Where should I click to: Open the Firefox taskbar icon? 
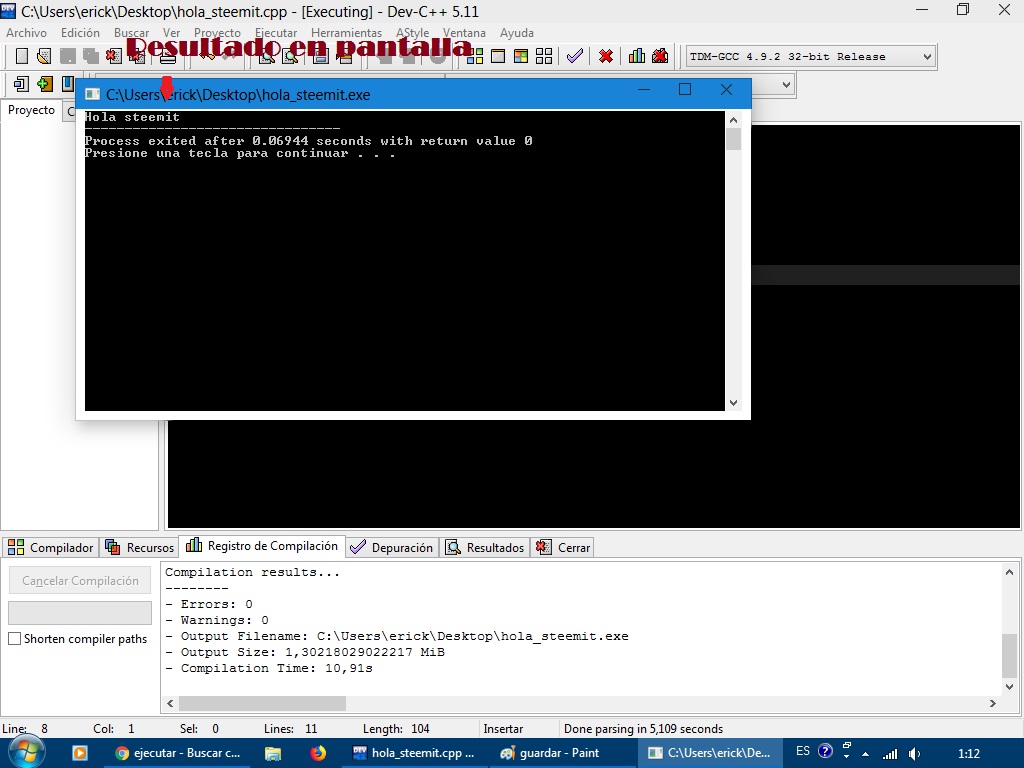(x=318, y=753)
